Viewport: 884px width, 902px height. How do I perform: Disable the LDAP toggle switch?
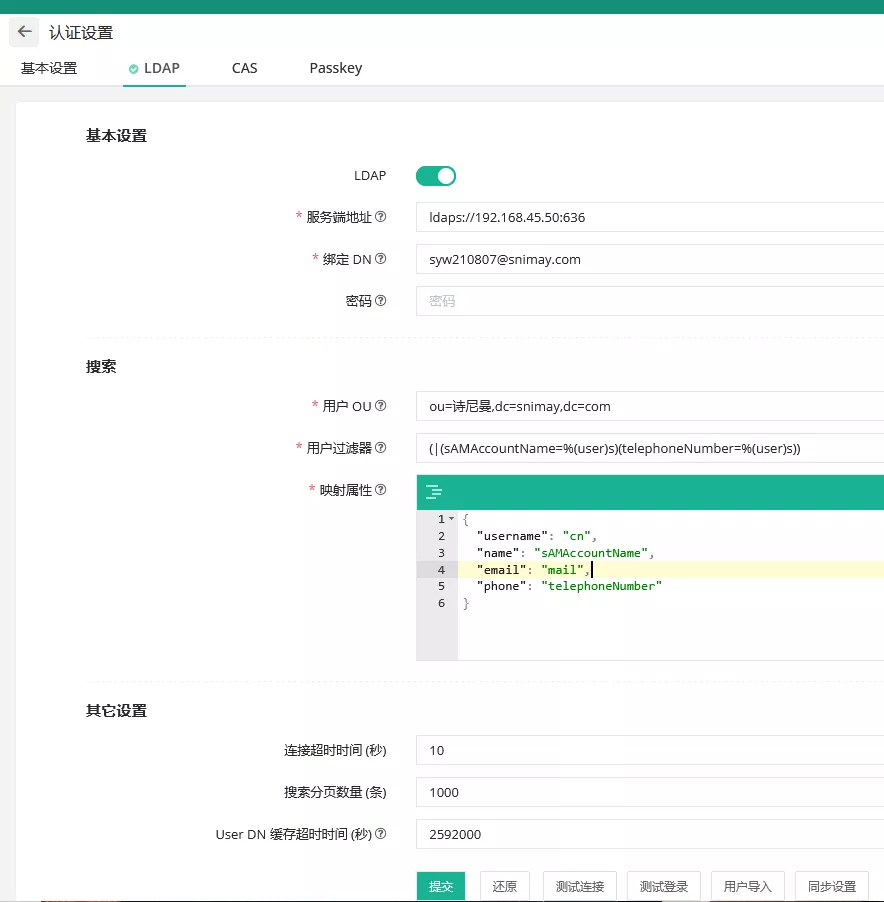pyautogui.click(x=436, y=176)
